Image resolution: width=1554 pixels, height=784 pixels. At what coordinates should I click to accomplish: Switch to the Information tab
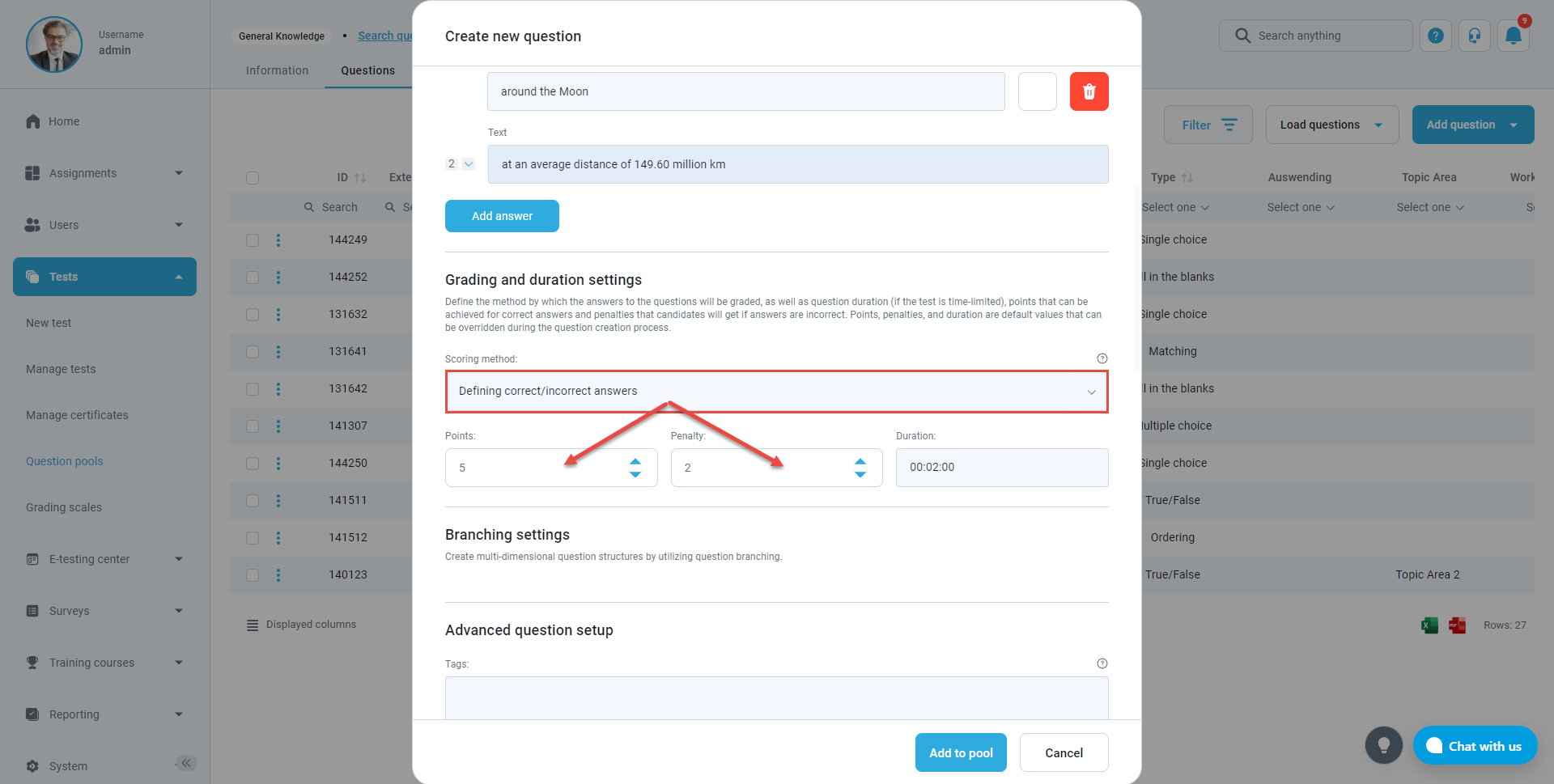click(277, 70)
